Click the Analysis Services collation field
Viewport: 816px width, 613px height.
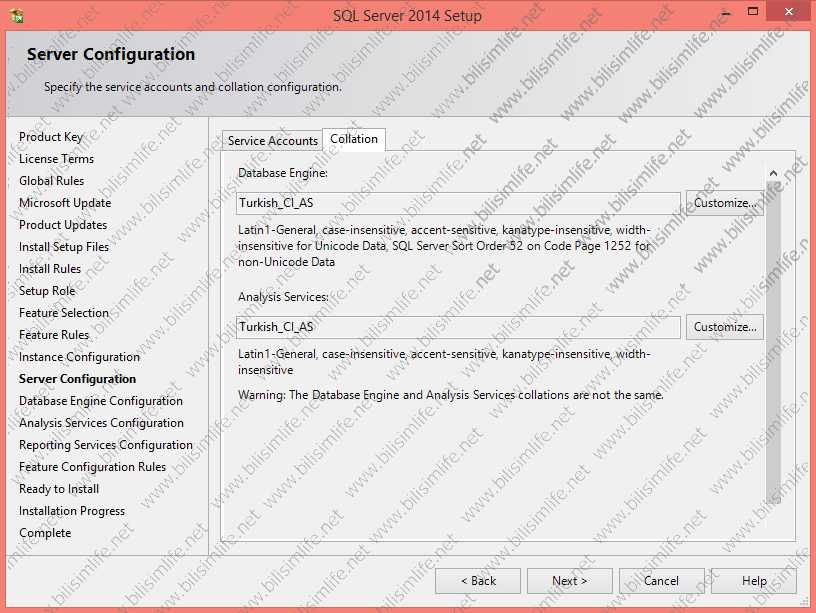click(458, 327)
